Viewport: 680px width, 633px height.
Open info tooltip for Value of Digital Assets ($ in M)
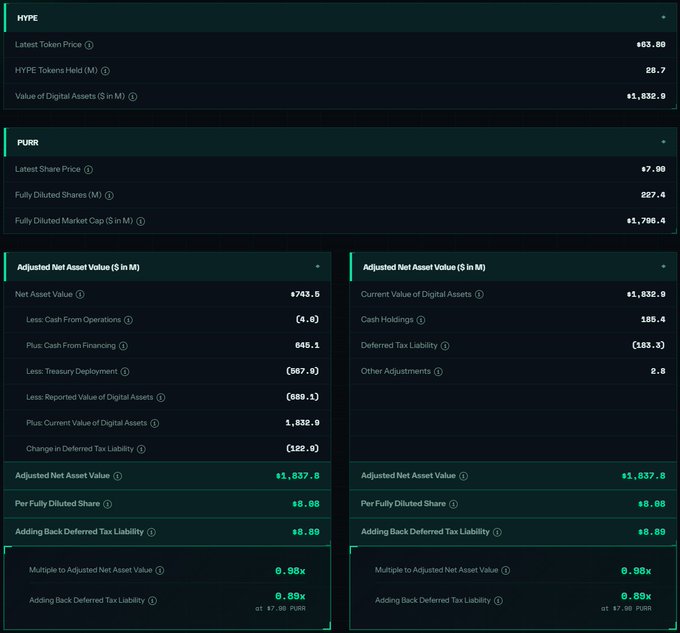(133, 97)
